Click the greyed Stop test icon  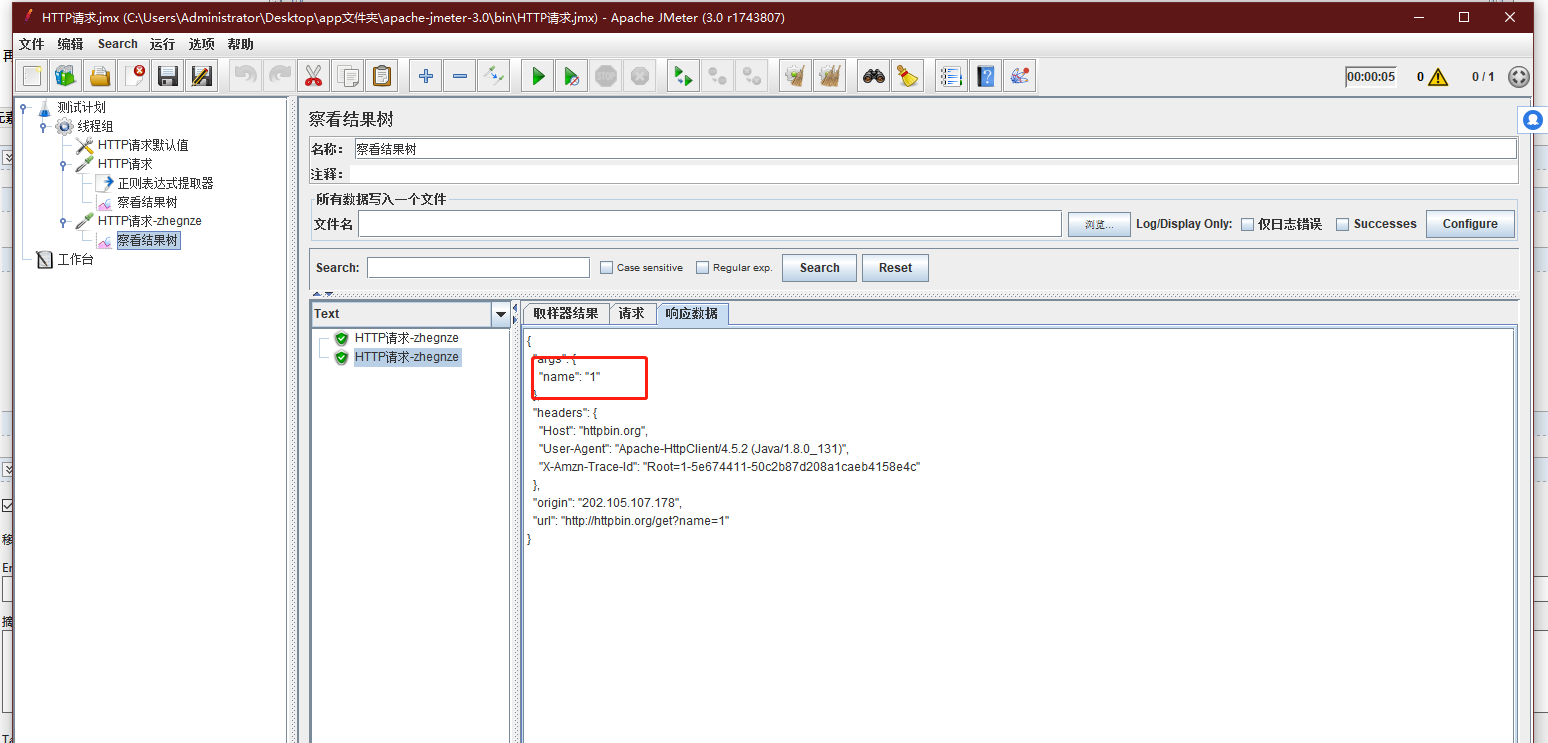tap(605, 76)
